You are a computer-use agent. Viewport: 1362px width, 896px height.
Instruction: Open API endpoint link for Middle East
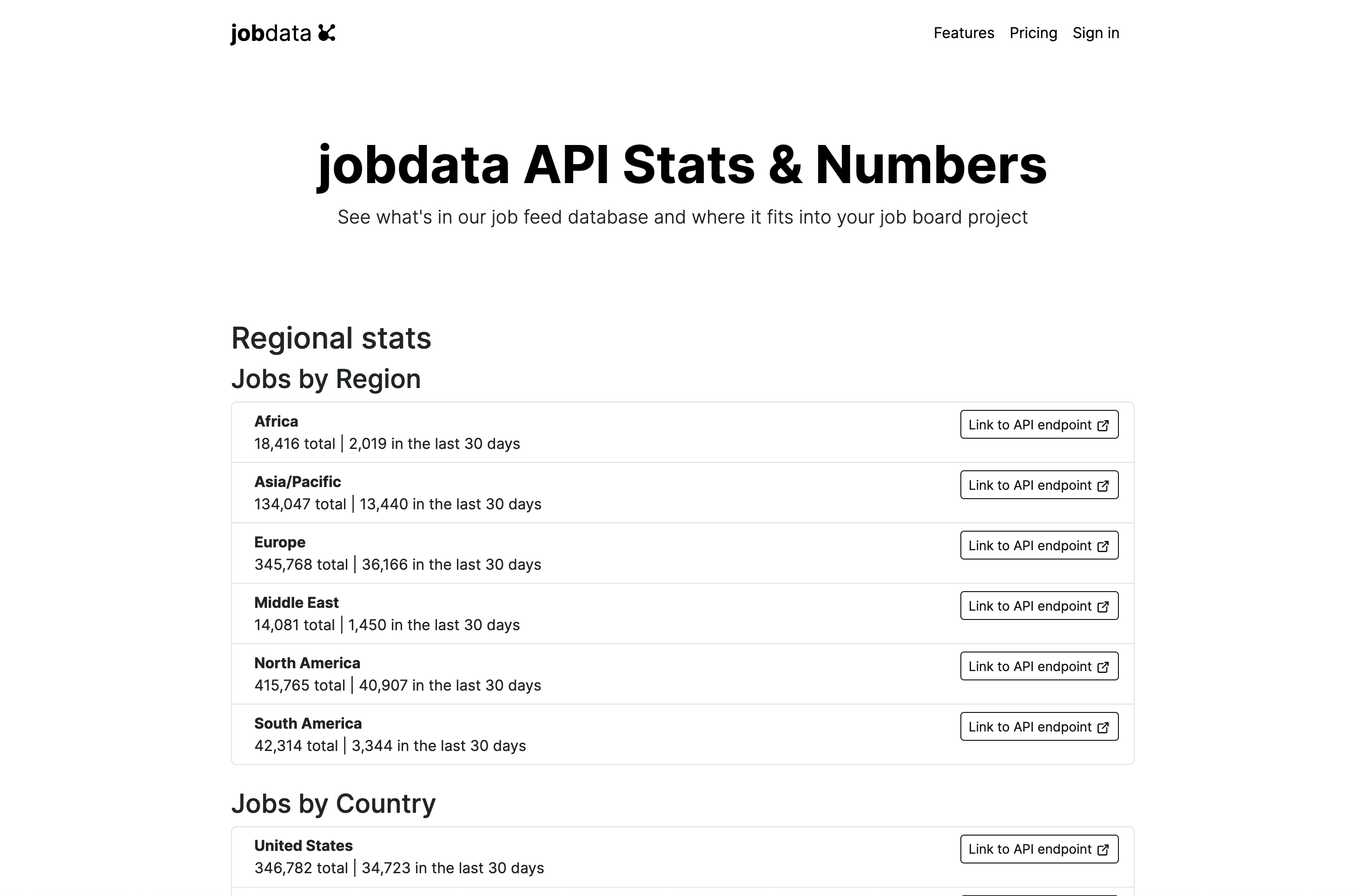[1039, 606]
